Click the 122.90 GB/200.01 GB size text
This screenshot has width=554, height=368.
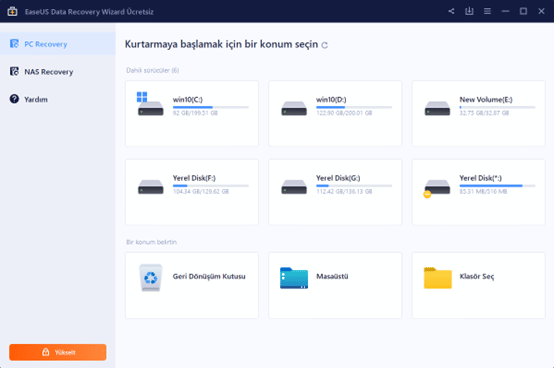344,113
